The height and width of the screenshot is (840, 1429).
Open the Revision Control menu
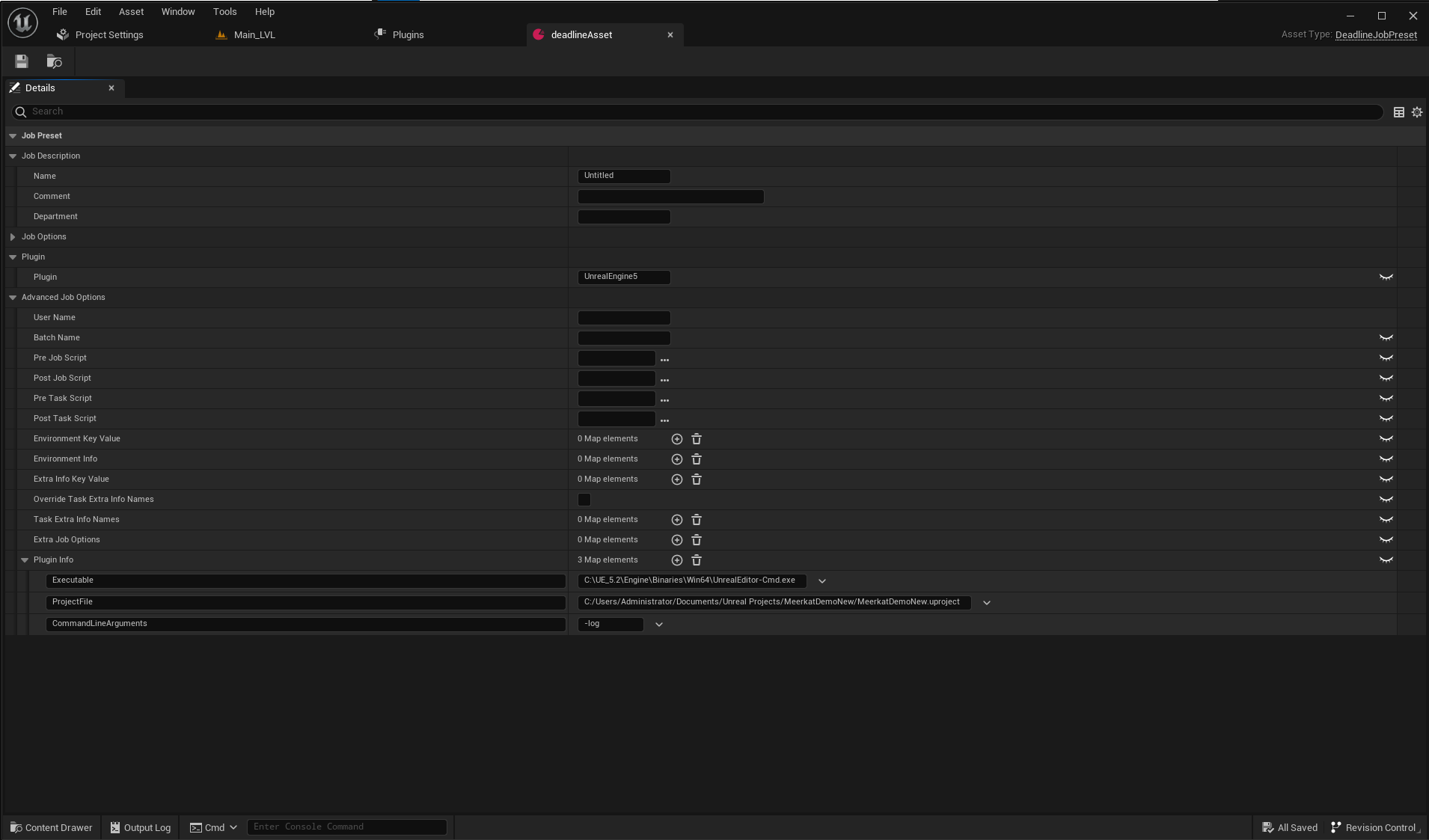click(x=1377, y=827)
